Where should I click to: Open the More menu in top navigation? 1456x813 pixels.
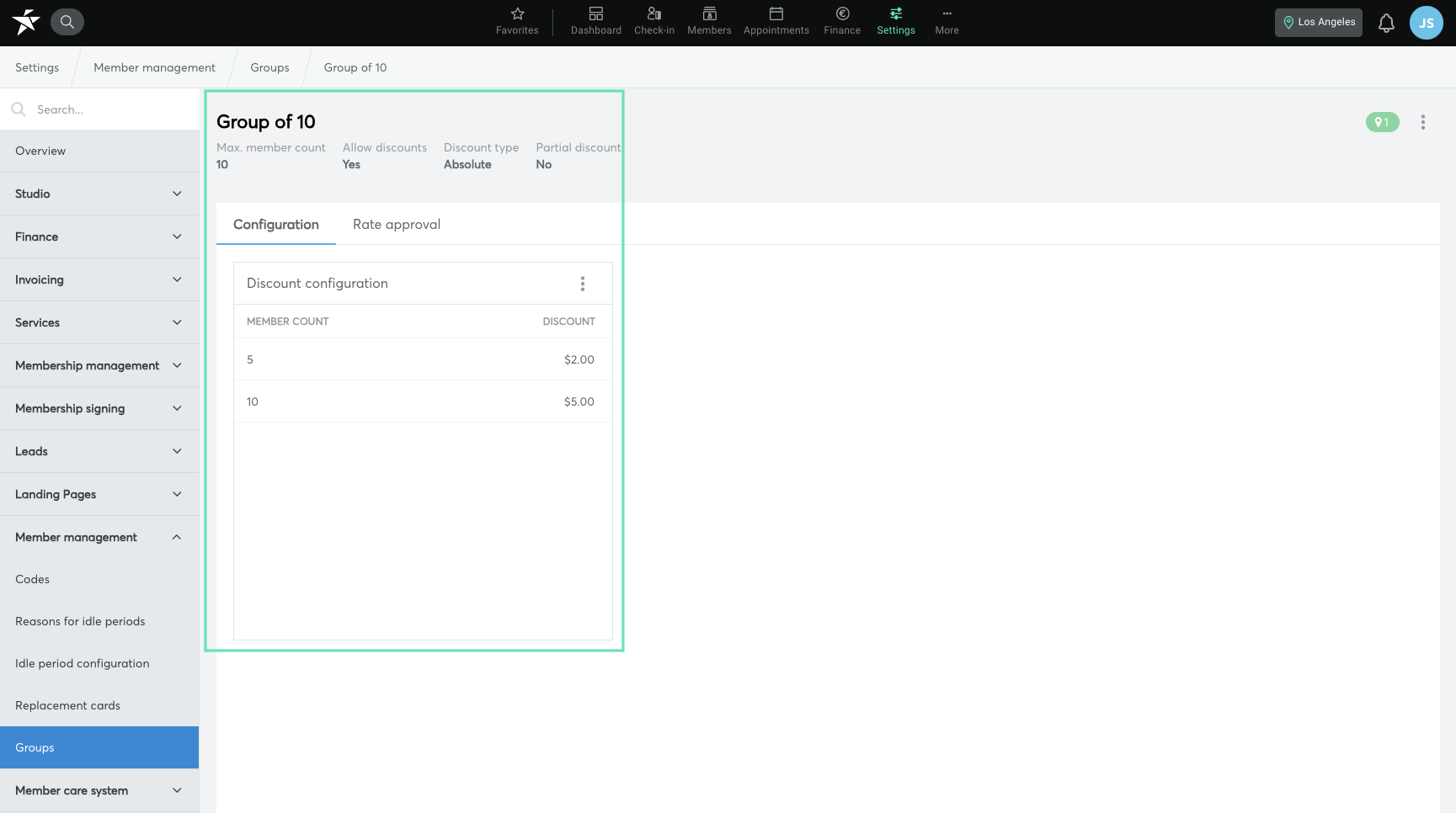point(947,22)
